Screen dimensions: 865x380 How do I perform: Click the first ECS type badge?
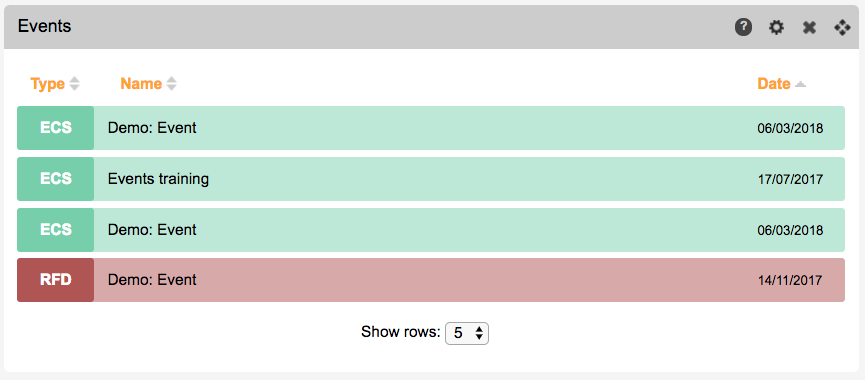click(x=56, y=128)
